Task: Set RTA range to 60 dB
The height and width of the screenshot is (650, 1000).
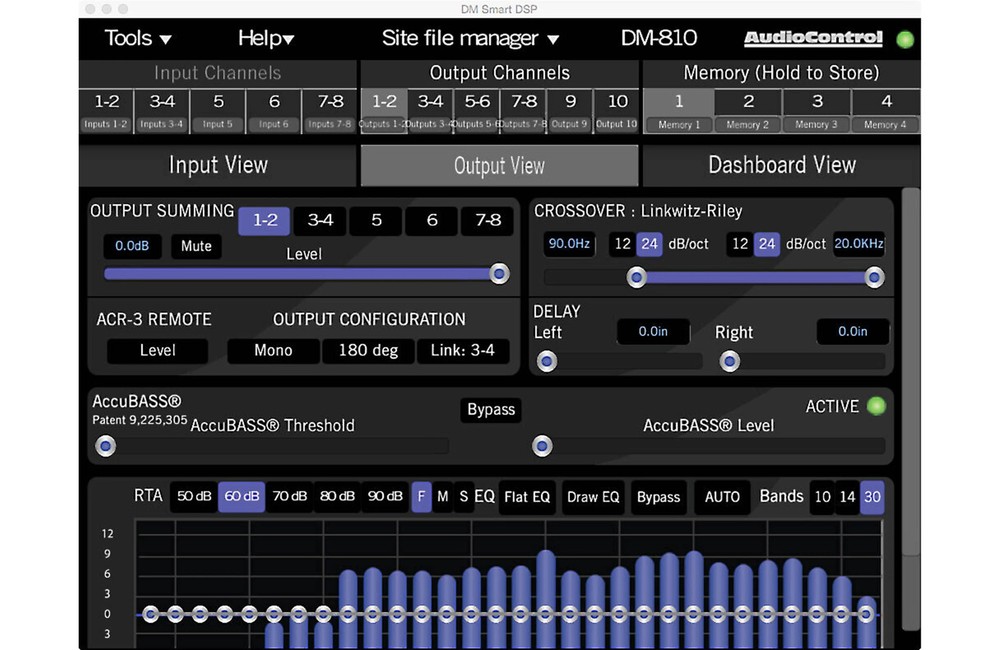Action: click(x=242, y=497)
